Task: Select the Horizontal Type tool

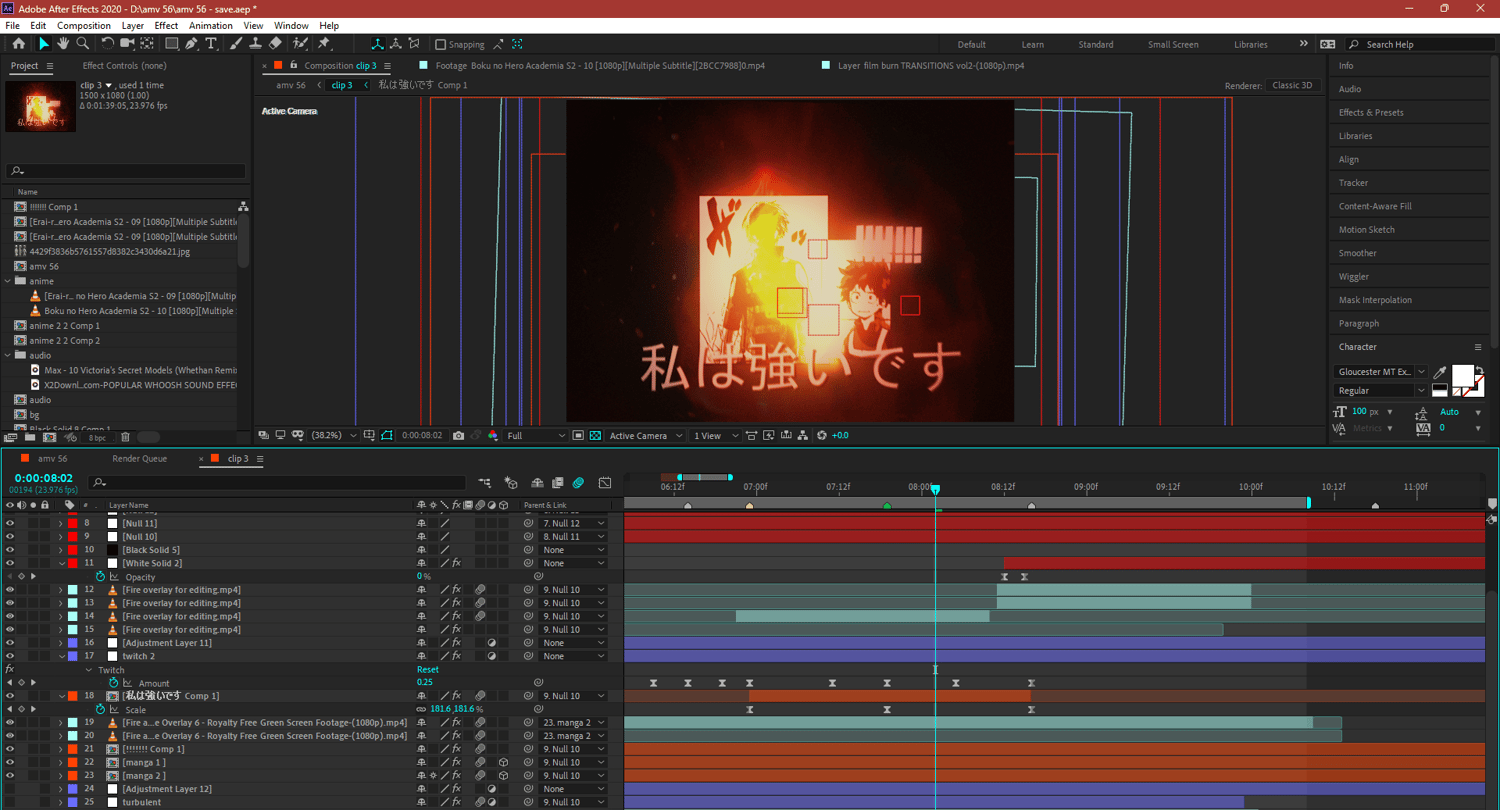Action: coord(211,44)
